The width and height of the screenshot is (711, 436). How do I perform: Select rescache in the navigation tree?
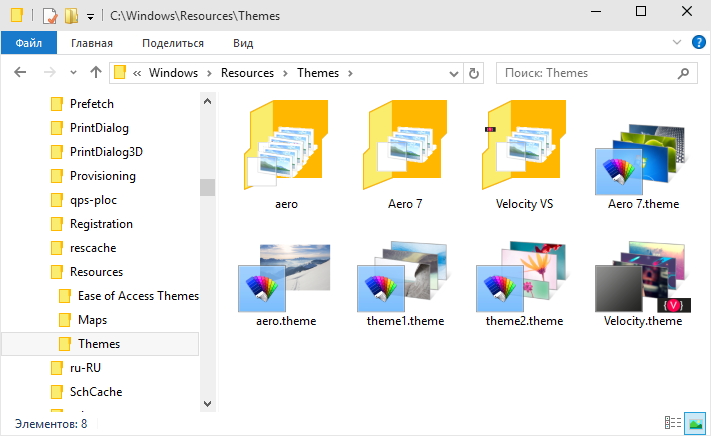click(93, 248)
